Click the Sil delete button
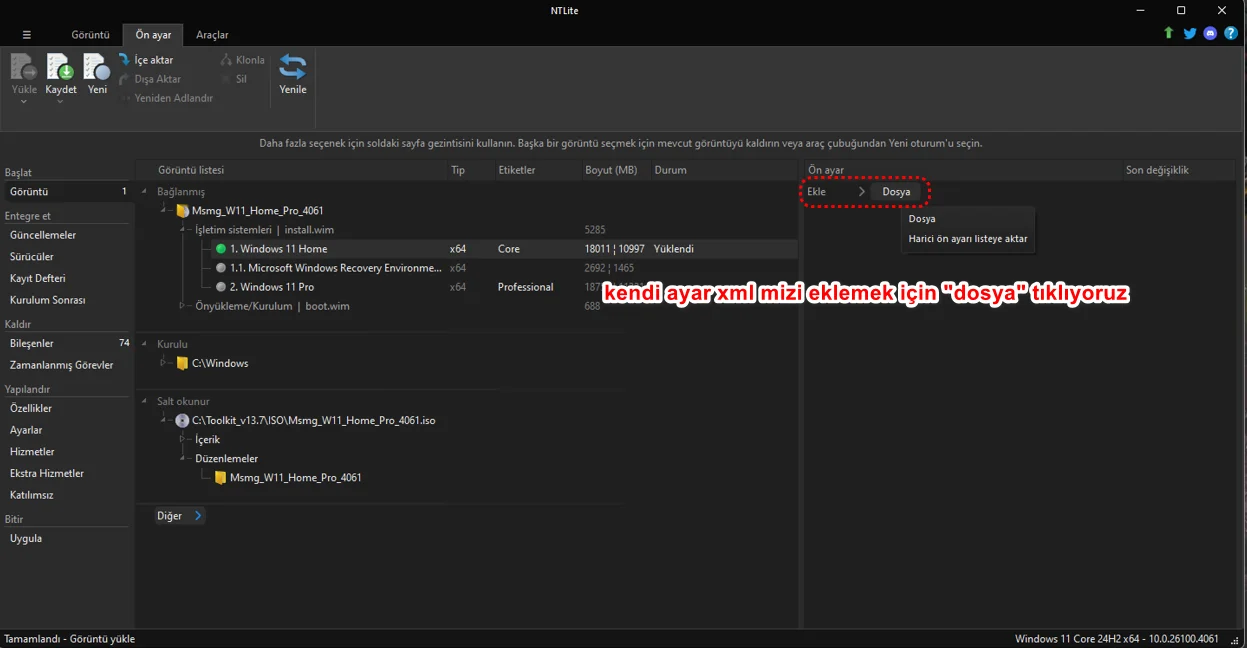This screenshot has height=648, width=1247. (x=233, y=79)
